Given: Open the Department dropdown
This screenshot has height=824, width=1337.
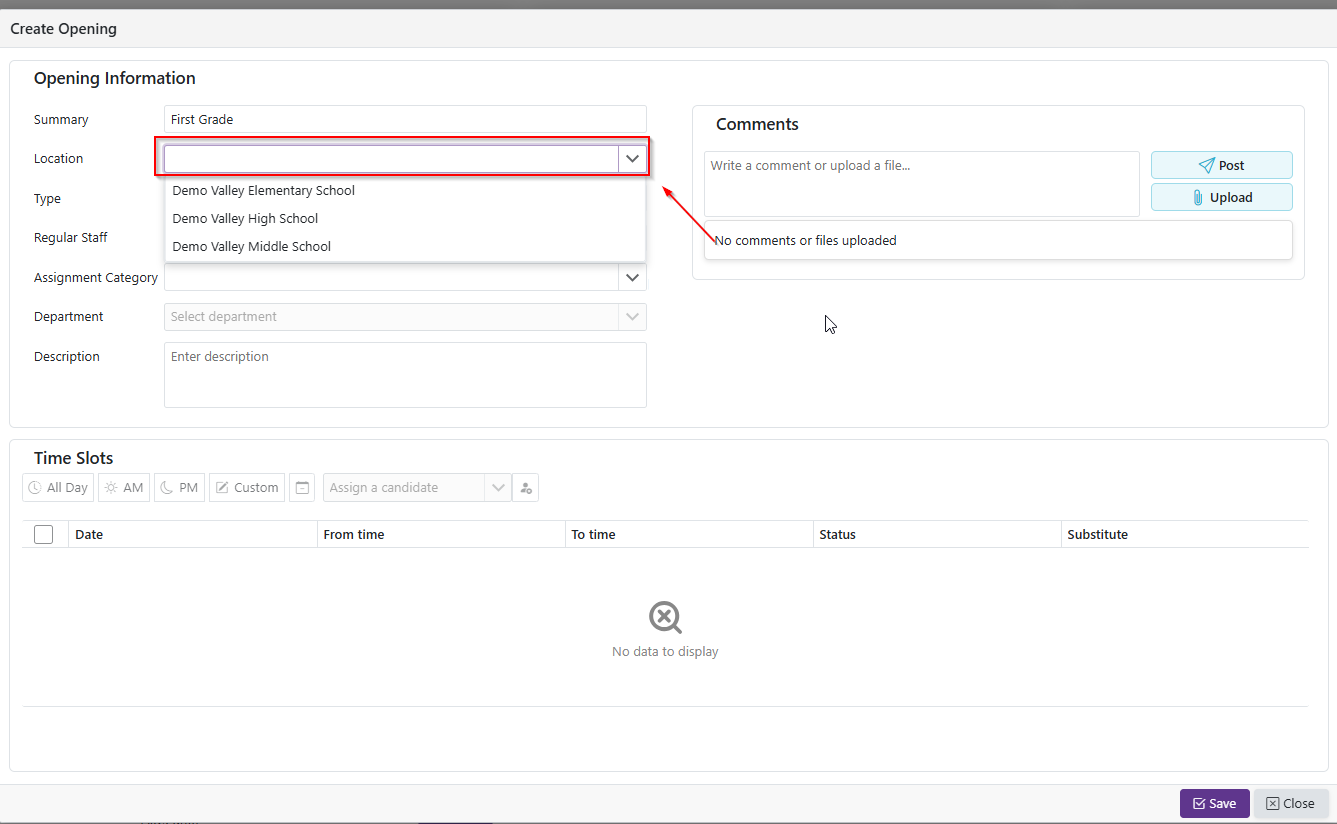Looking at the screenshot, I should pos(632,317).
